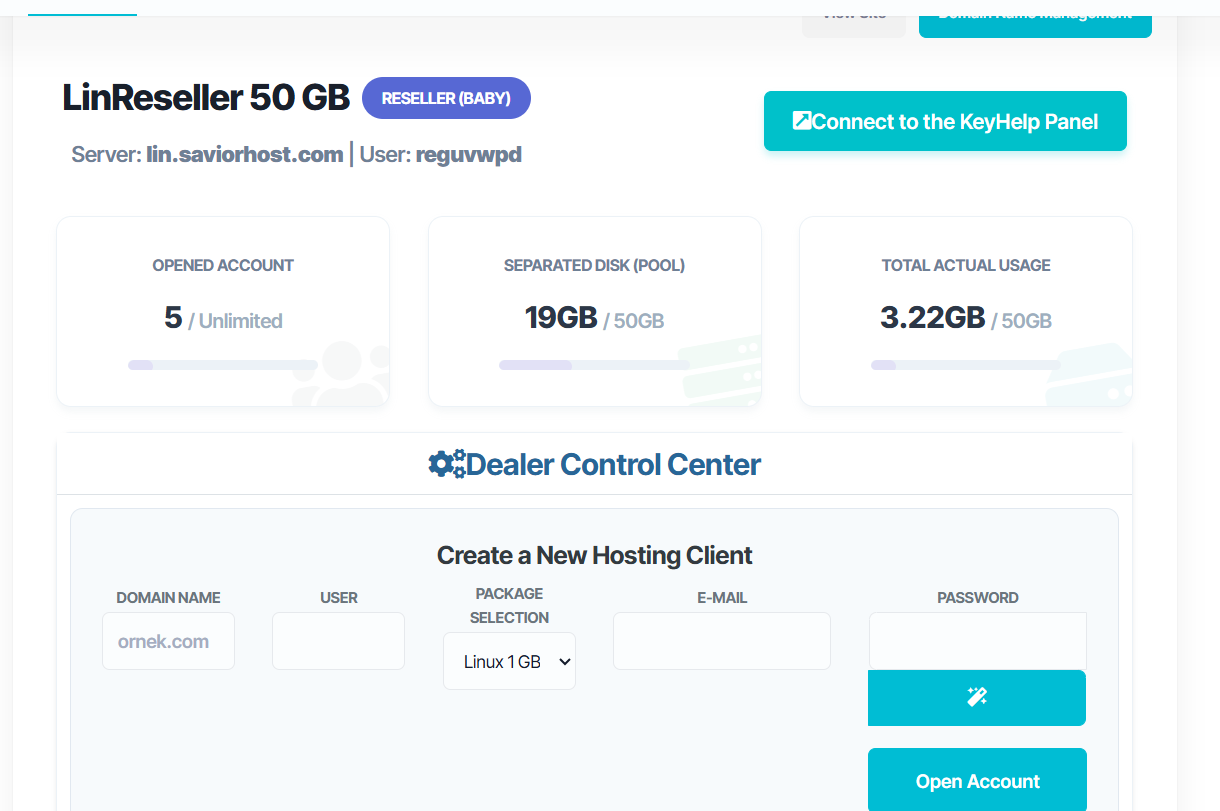
Task: Click the Dealer Control Center heading
Action: (x=613, y=464)
